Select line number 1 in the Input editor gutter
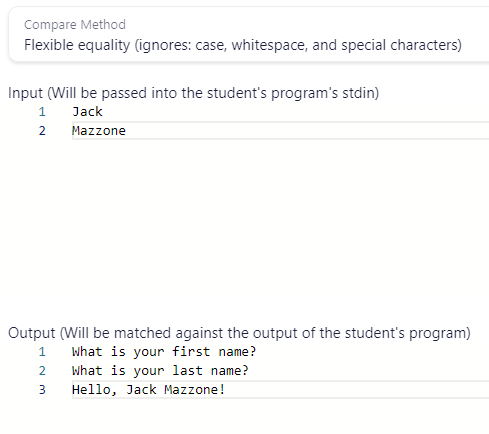The image size is (489, 434). [42, 112]
